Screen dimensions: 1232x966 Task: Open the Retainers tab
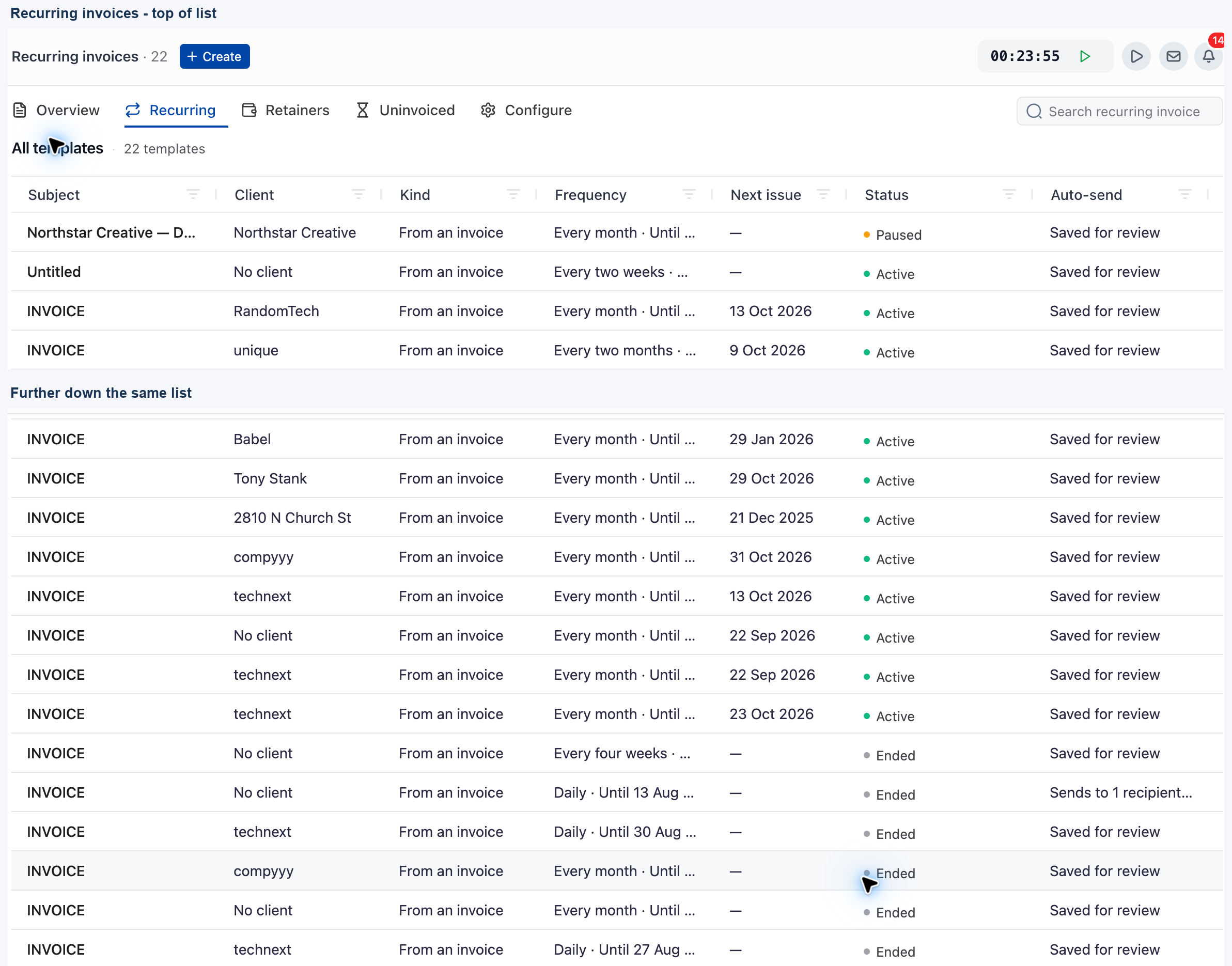coord(286,110)
